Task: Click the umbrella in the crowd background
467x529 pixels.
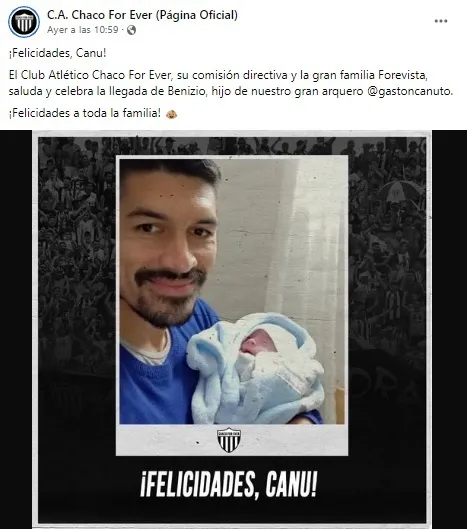Action: [x=401, y=191]
